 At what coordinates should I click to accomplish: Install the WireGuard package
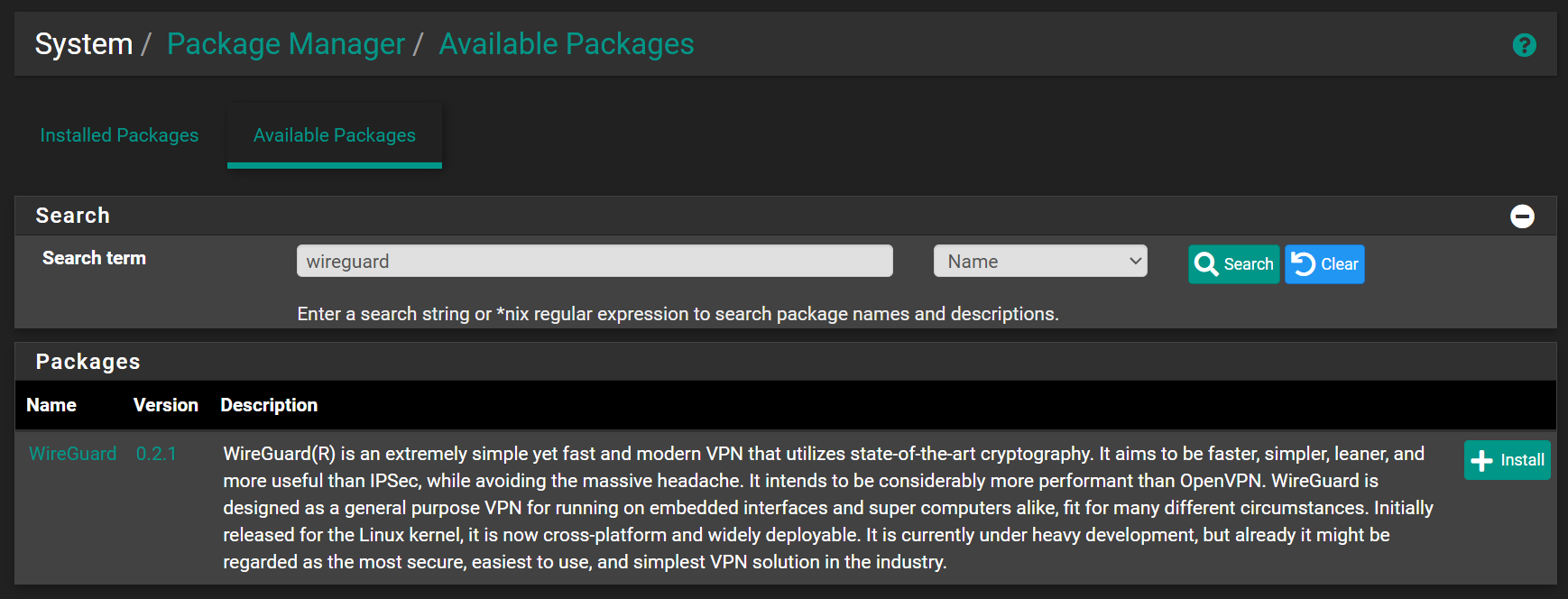point(1507,460)
